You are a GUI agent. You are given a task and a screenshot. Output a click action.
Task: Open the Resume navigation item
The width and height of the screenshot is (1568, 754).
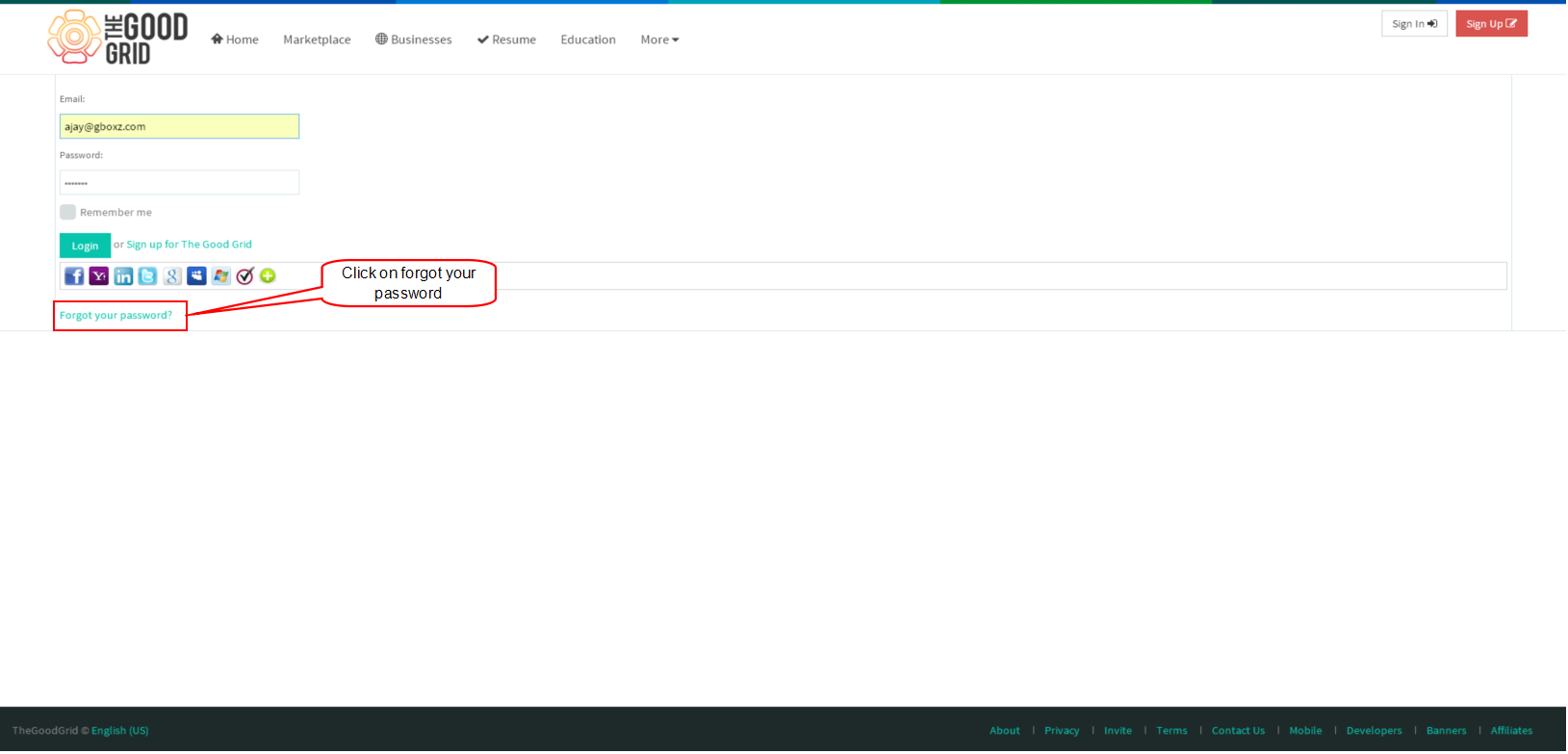click(x=507, y=39)
